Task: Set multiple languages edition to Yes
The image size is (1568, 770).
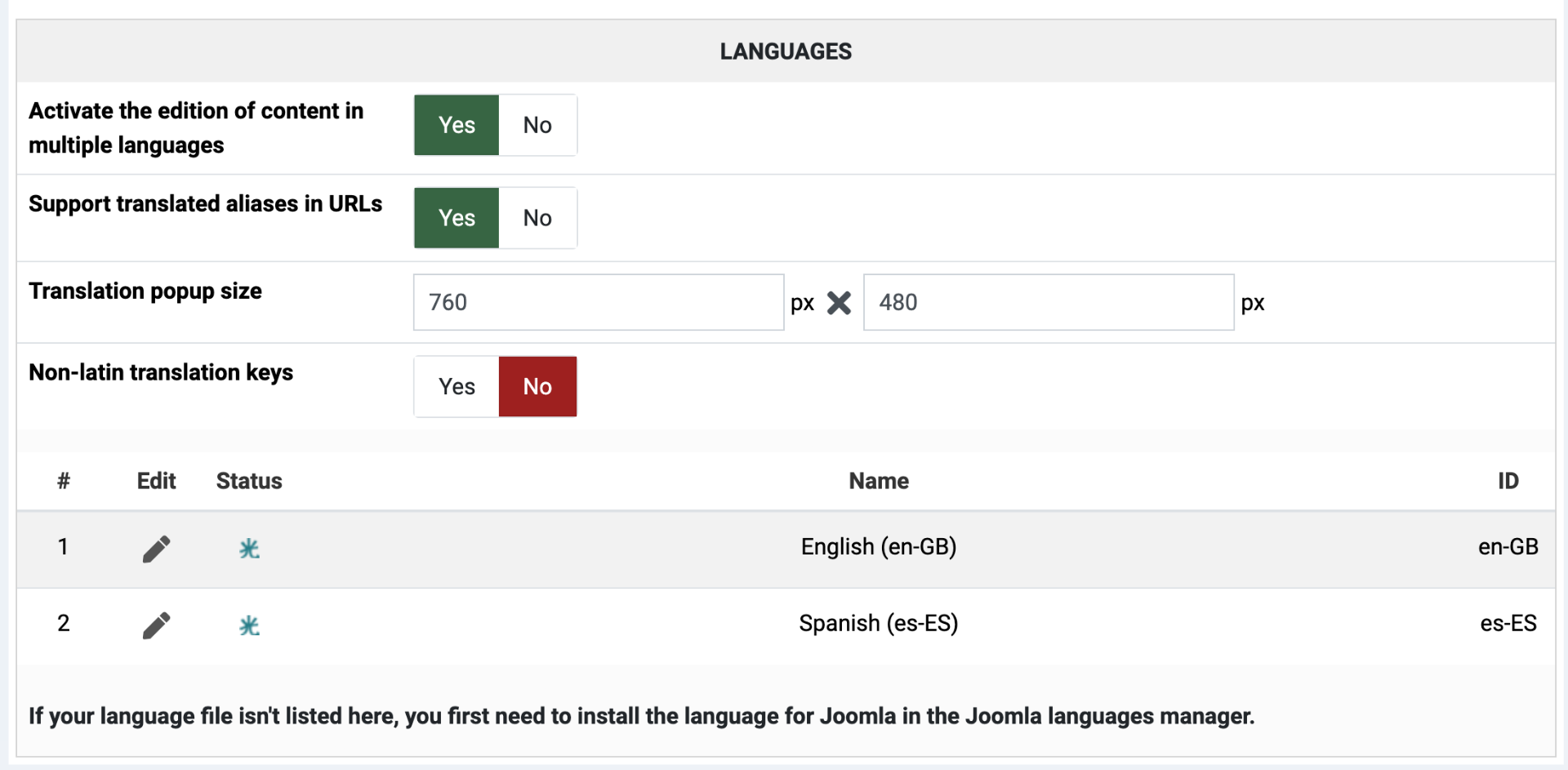Action: (457, 125)
